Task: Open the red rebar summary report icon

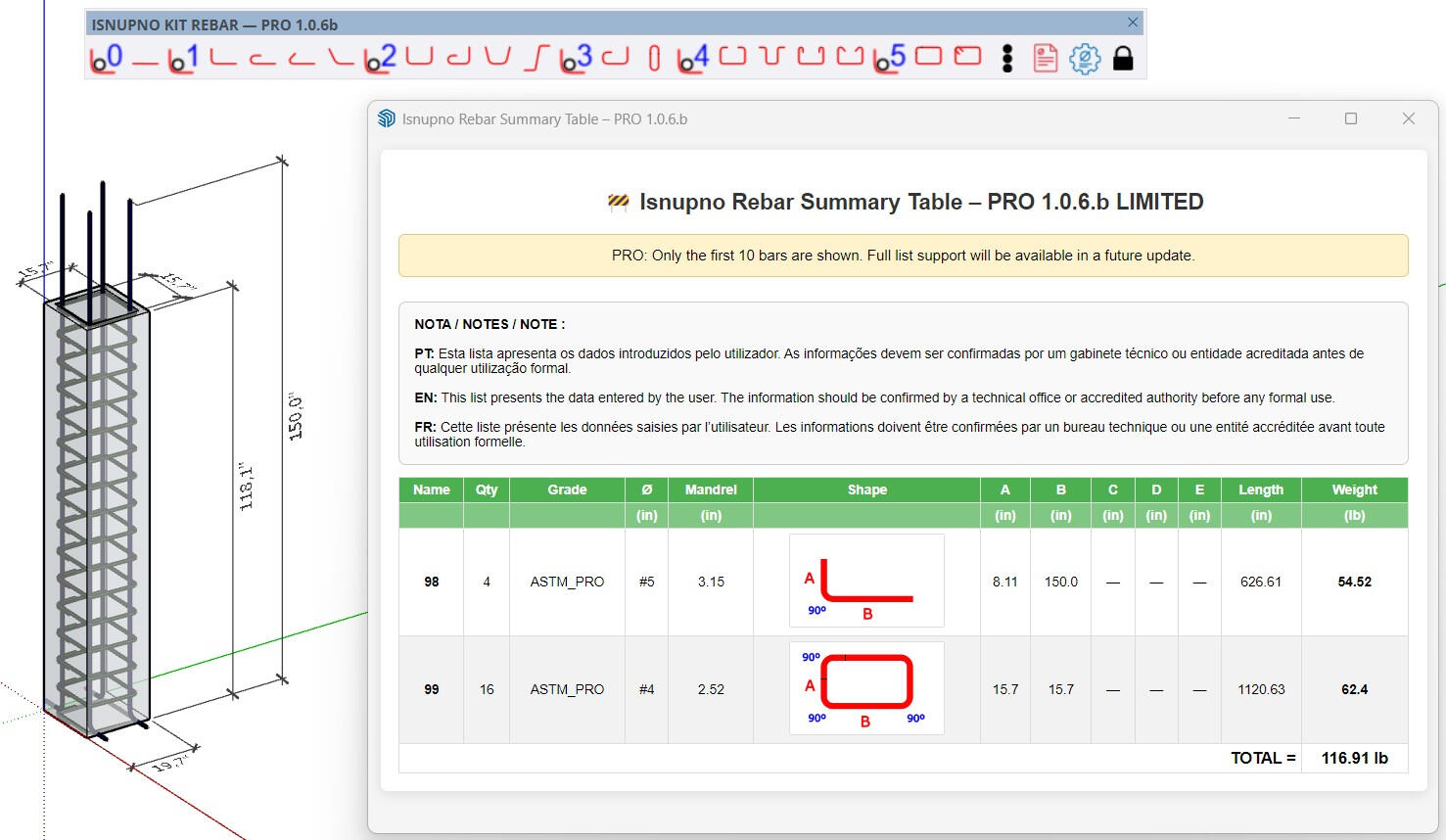Action: click(x=1046, y=59)
